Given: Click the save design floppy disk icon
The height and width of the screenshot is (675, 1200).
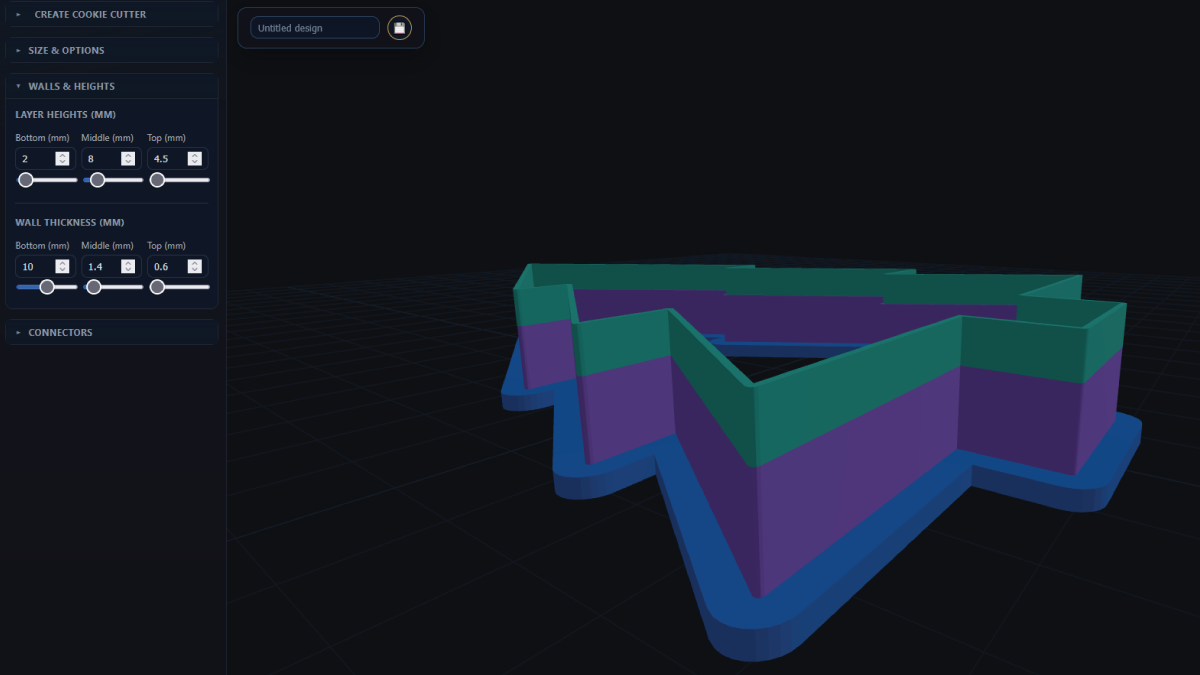Looking at the screenshot, I should [399, 27].
